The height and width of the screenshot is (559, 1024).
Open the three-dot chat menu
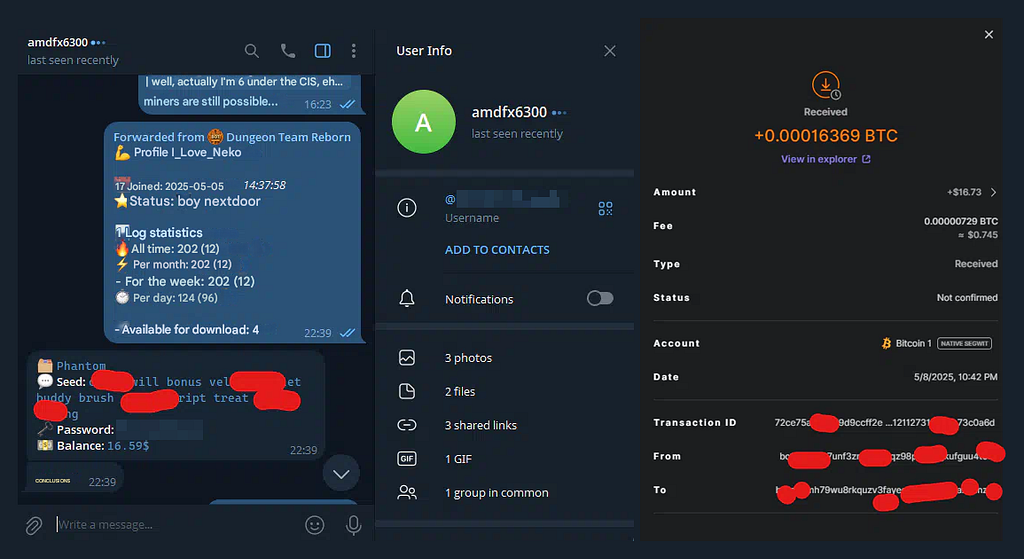click(x=353, y=50)
